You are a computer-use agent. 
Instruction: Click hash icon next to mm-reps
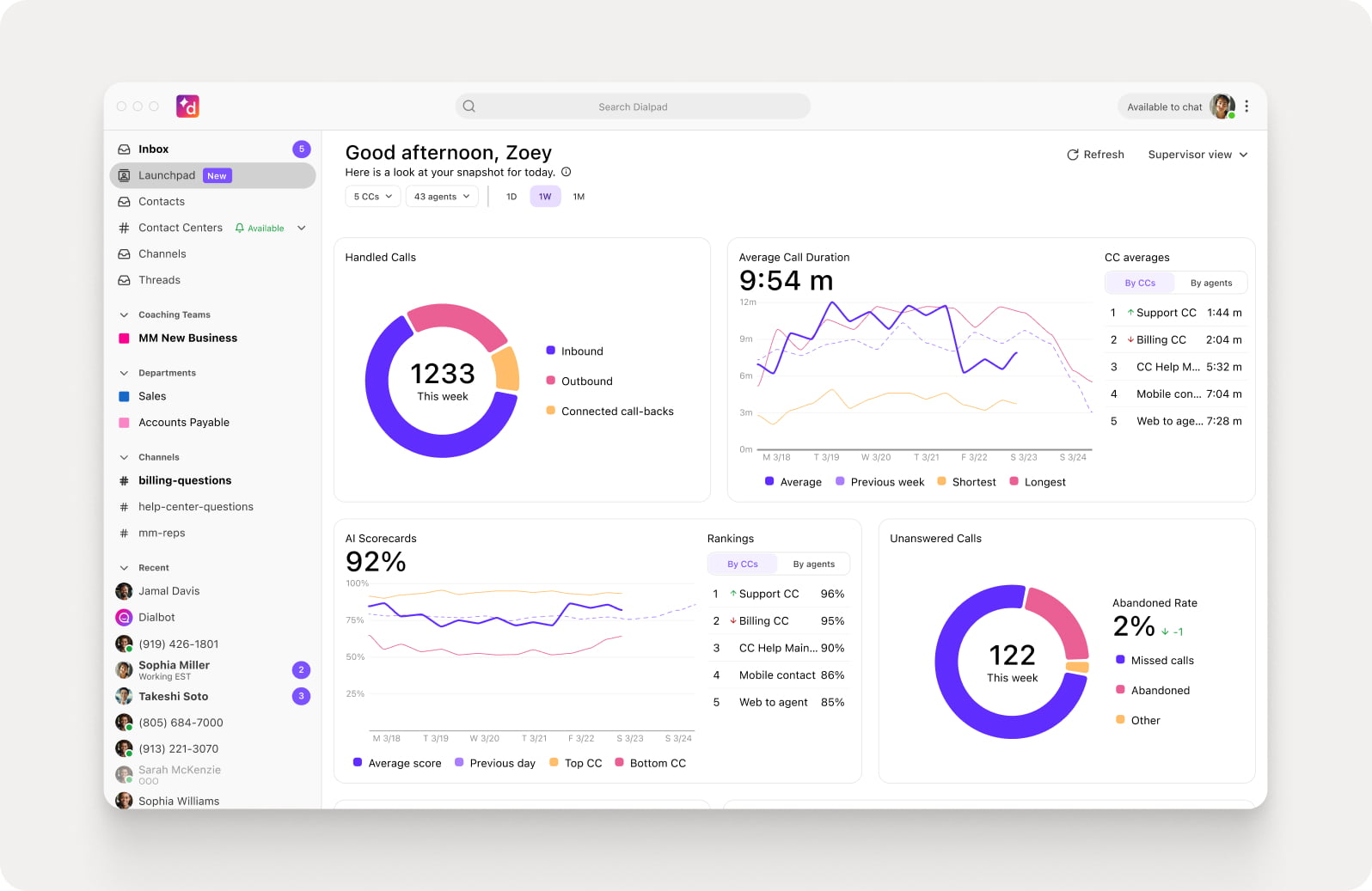pyautogui.click(x=124, y=534)
